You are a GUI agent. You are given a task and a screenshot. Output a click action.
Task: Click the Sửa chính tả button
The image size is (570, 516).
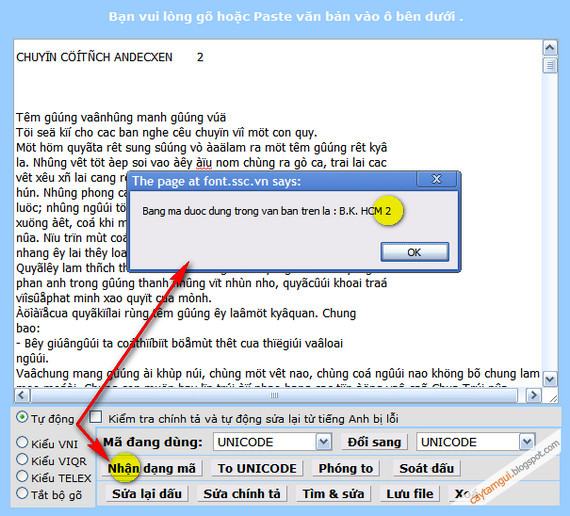[x=242, y=493]
